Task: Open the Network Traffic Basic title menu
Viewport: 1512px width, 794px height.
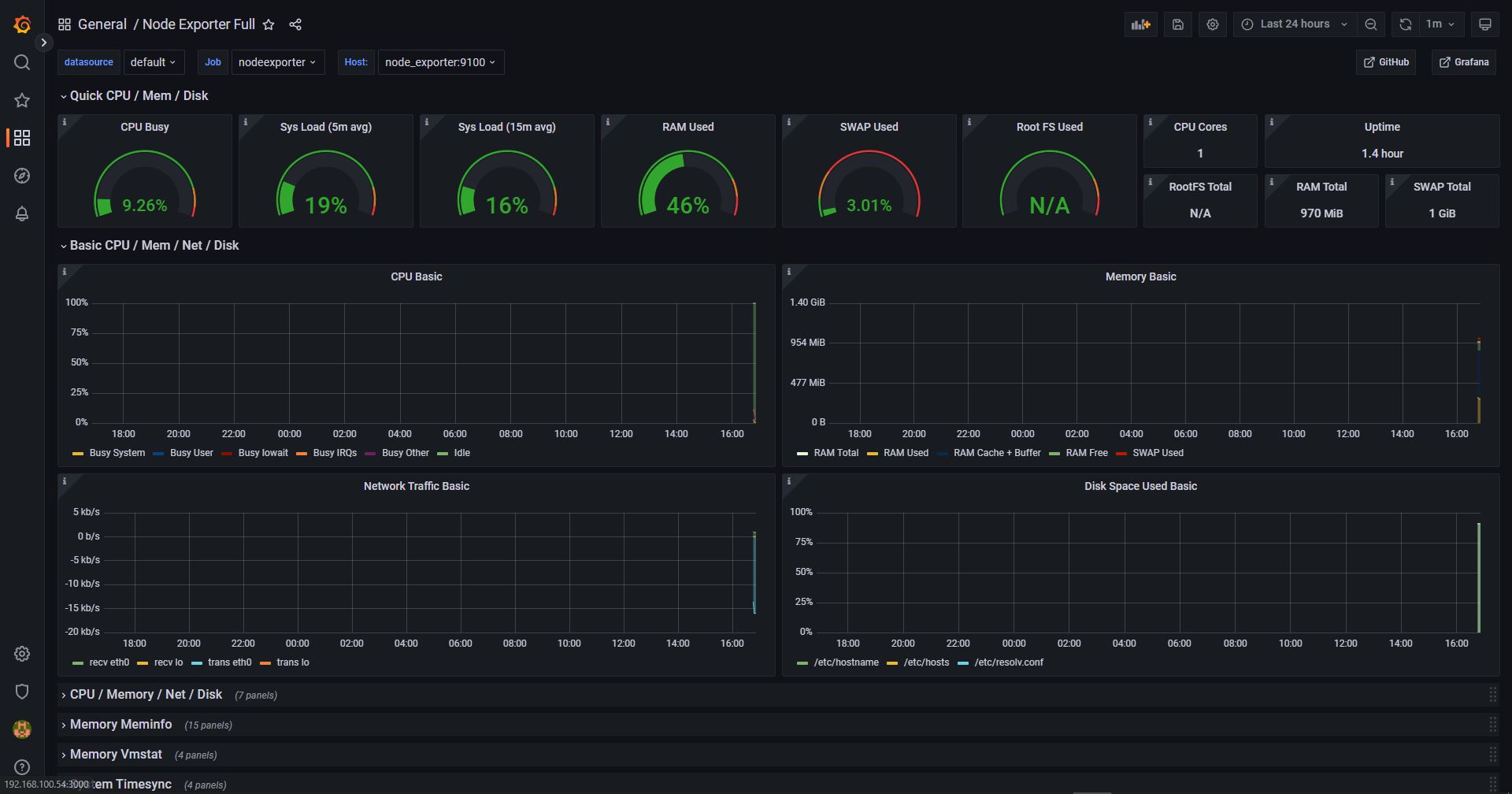Action: (x=417, y=486)
